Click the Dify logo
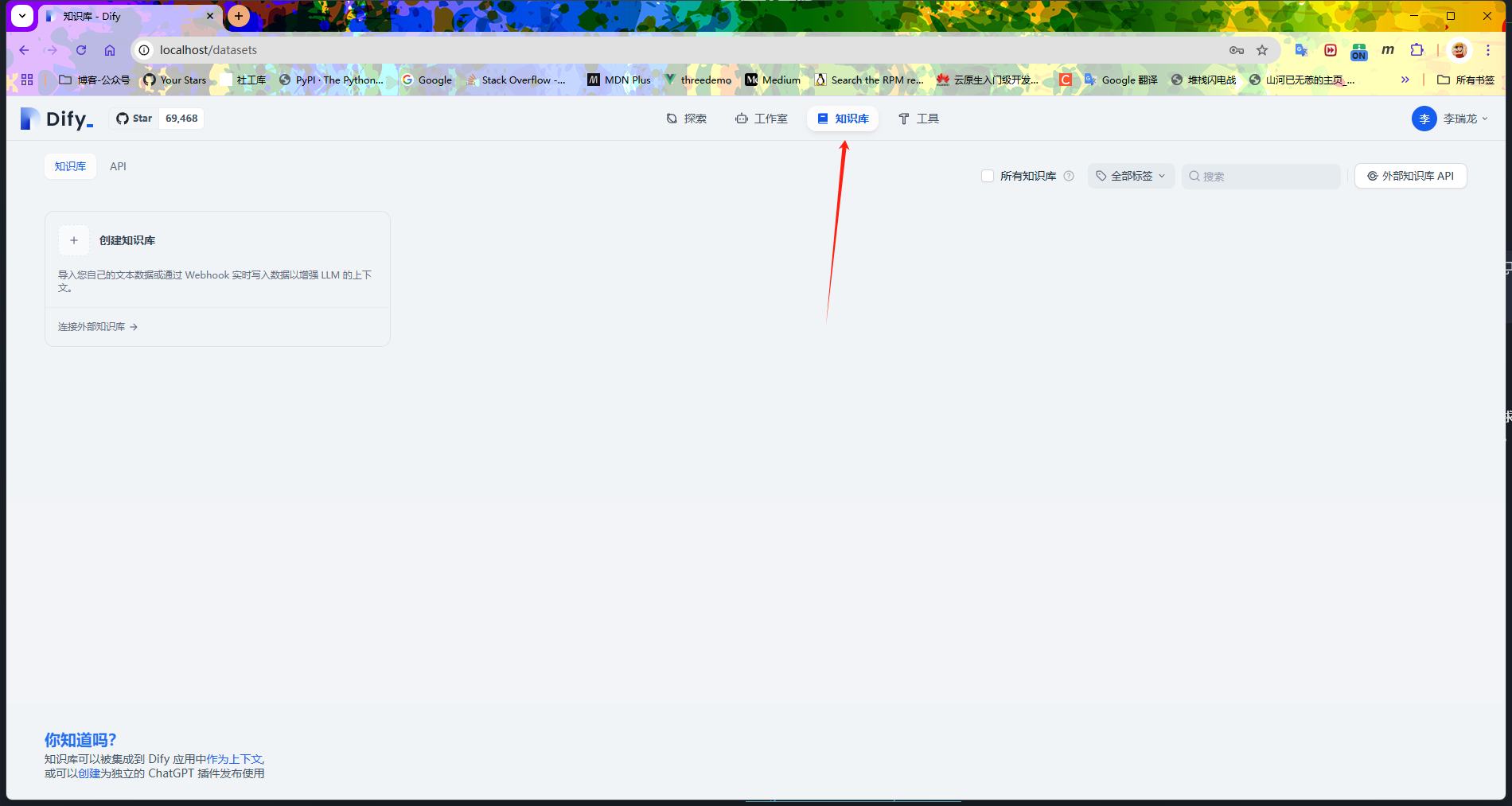The height and width of the screenshot is (806, 1512). [x=57, y=119]
